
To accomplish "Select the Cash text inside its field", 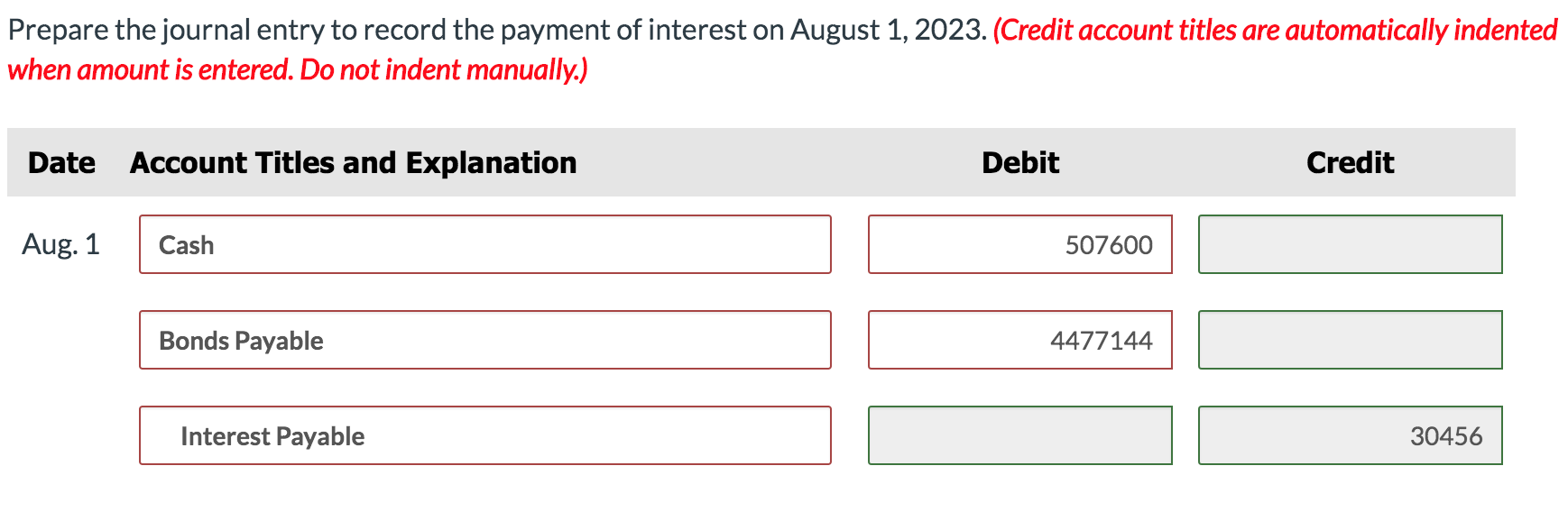I will [186, 244].
